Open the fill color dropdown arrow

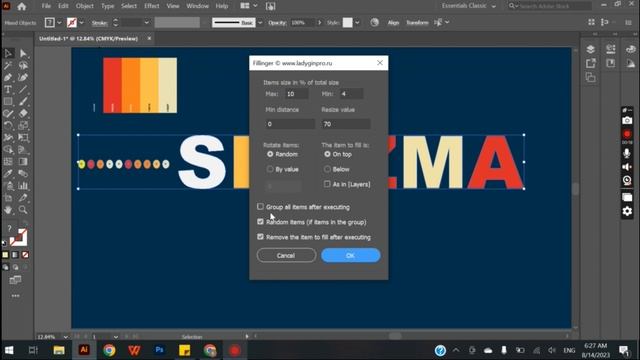(x=59, y=23)
